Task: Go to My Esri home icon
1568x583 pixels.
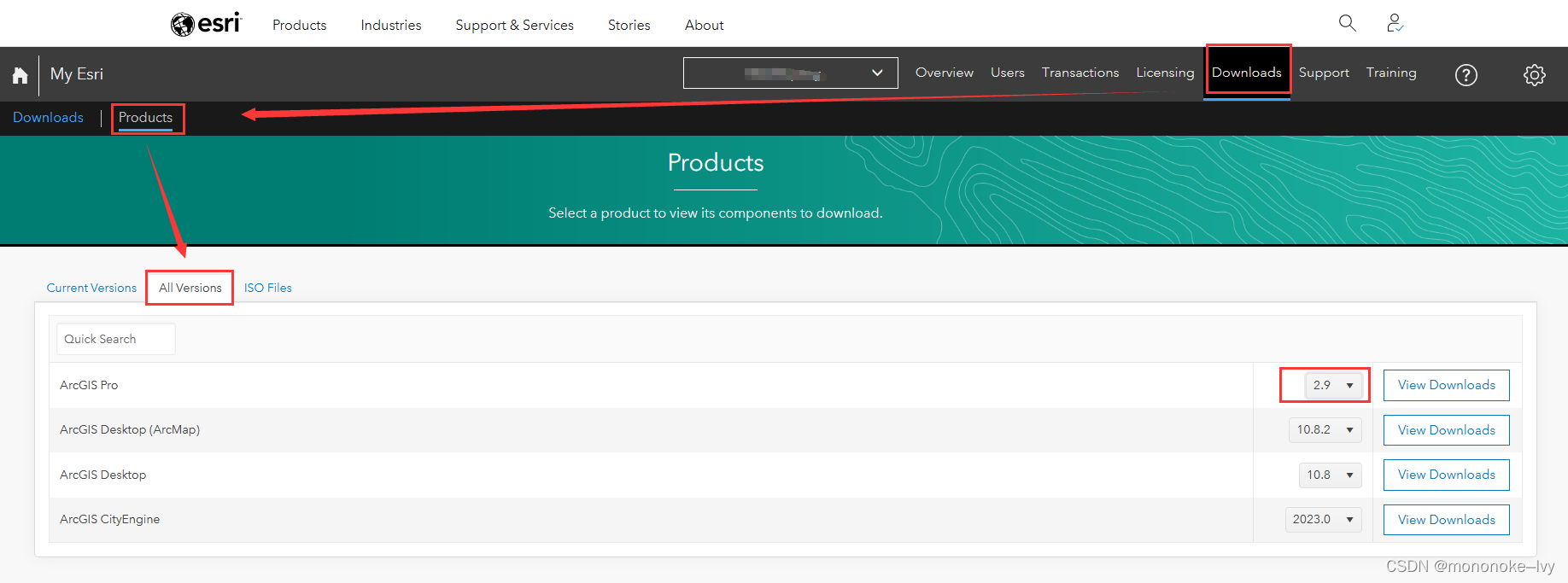Action: coord(20,75)
